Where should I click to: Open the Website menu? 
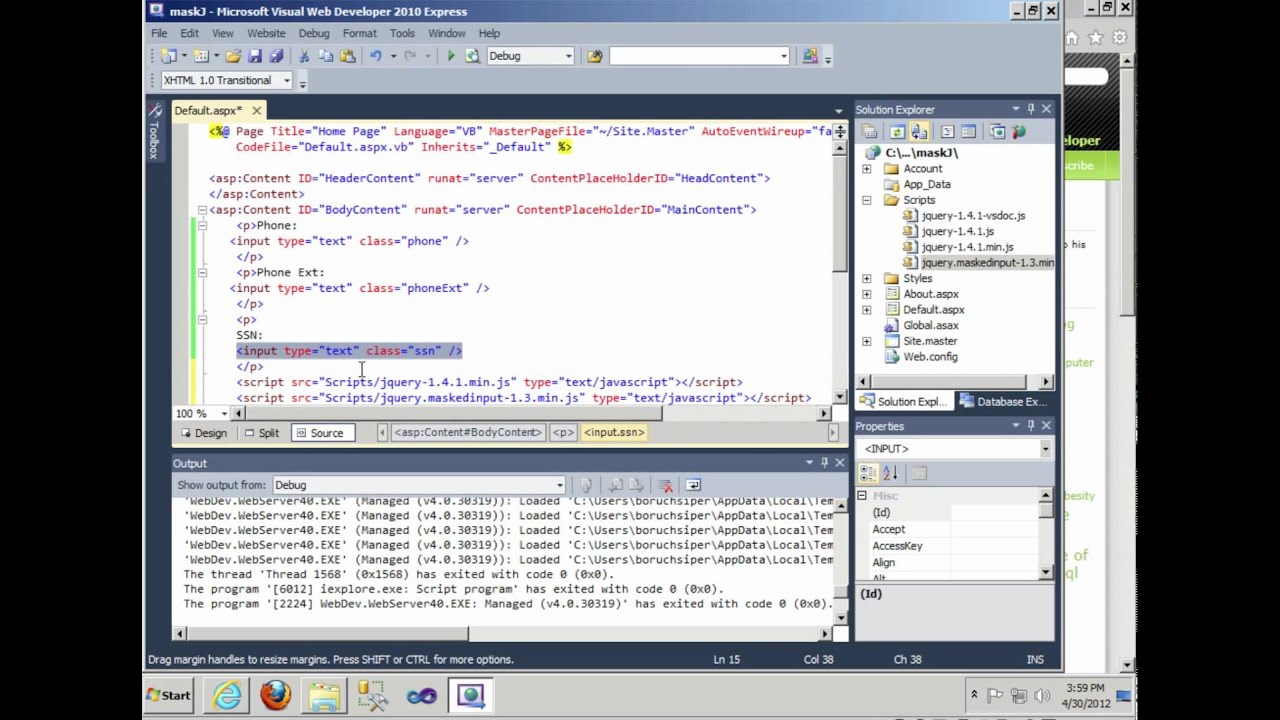(266, 33)
